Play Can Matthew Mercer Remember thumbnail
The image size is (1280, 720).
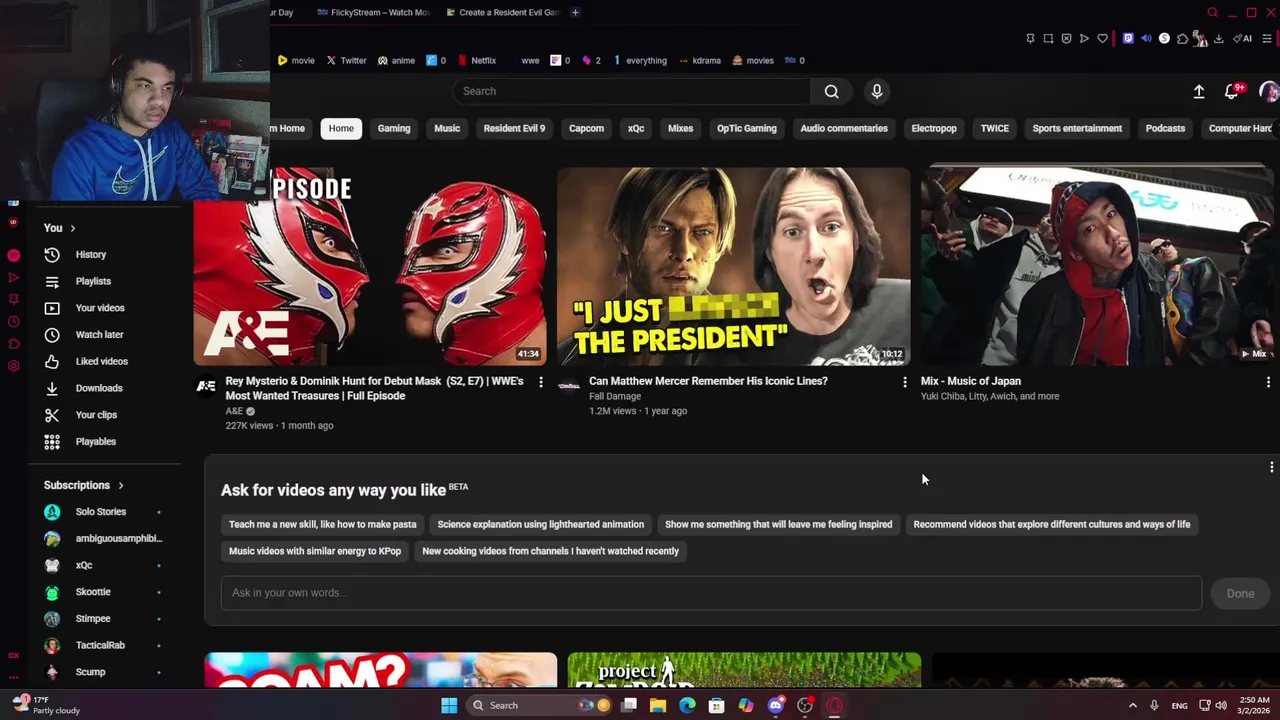pos(733,266)
